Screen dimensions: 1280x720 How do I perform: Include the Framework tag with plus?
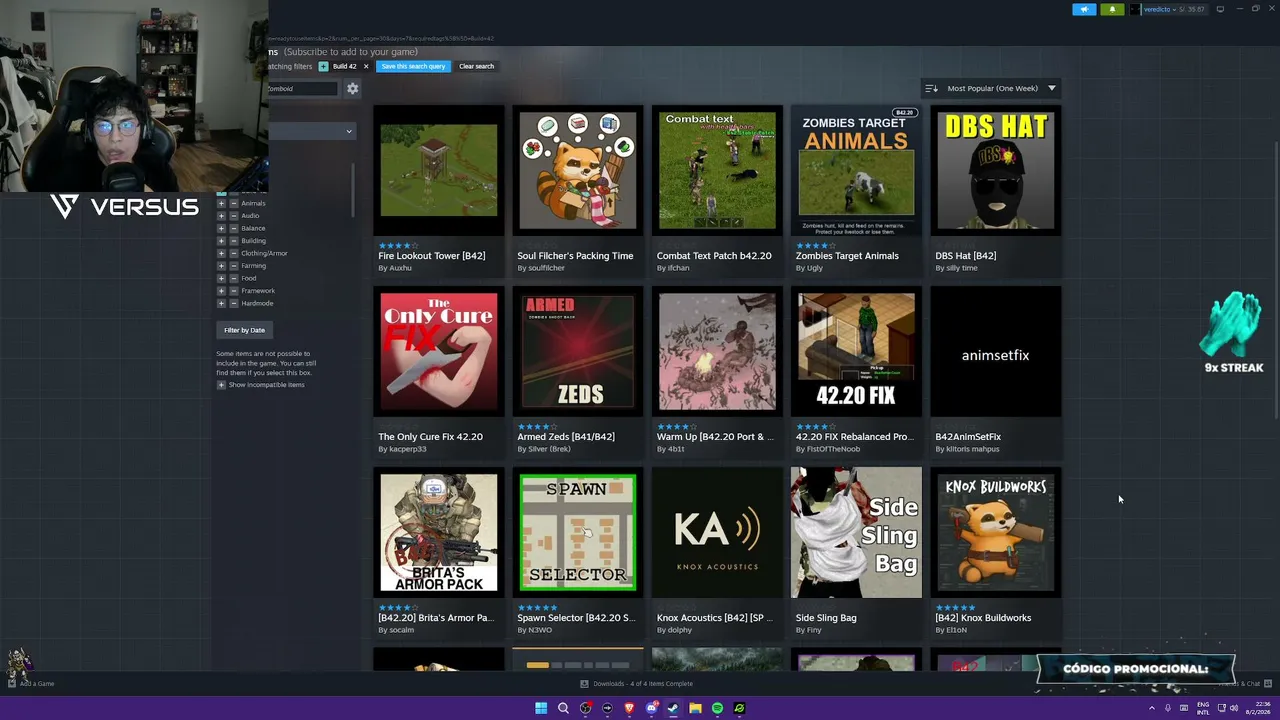(221, 291)
